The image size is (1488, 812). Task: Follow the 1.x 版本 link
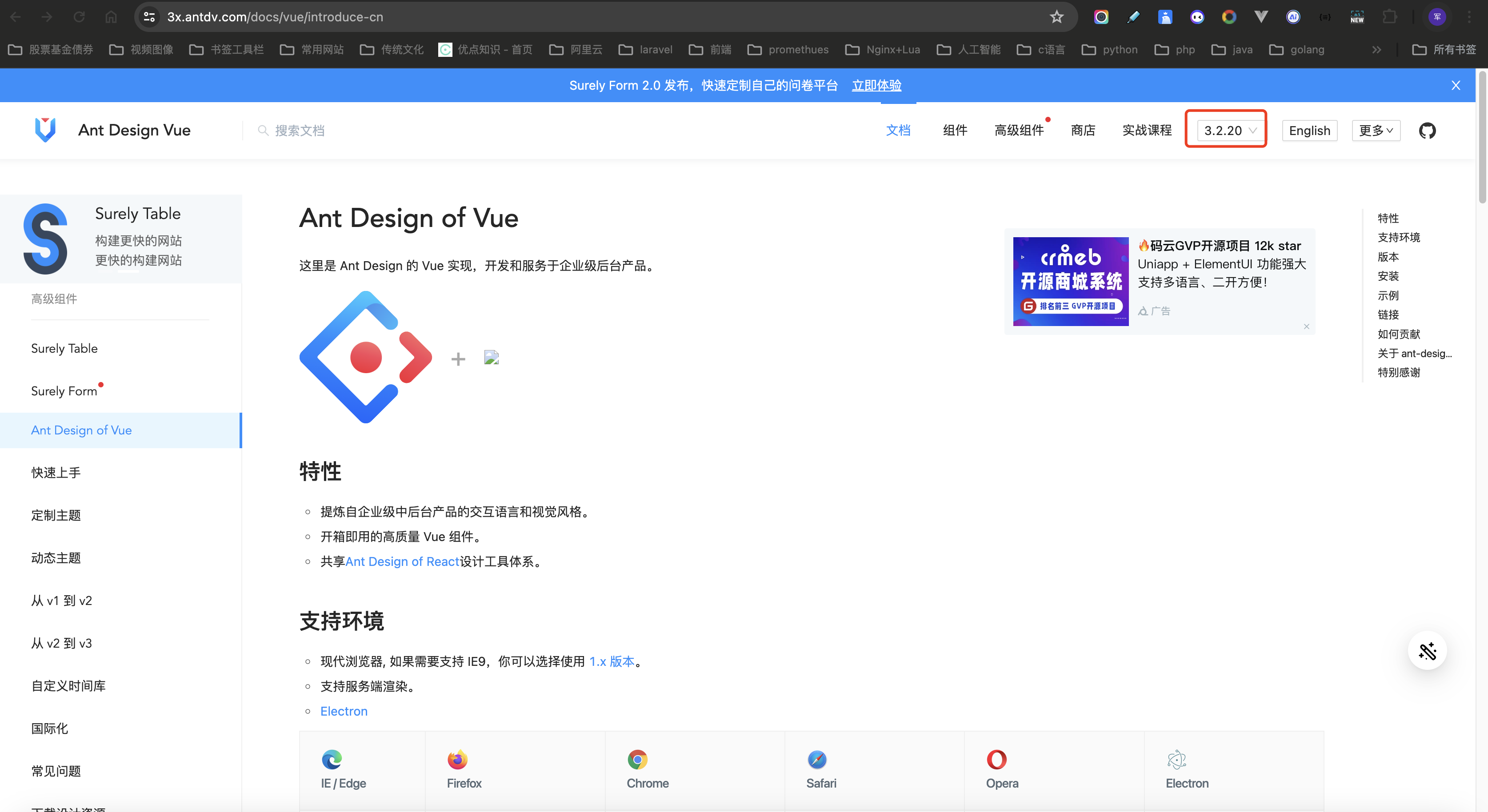(x=612, y=661)
